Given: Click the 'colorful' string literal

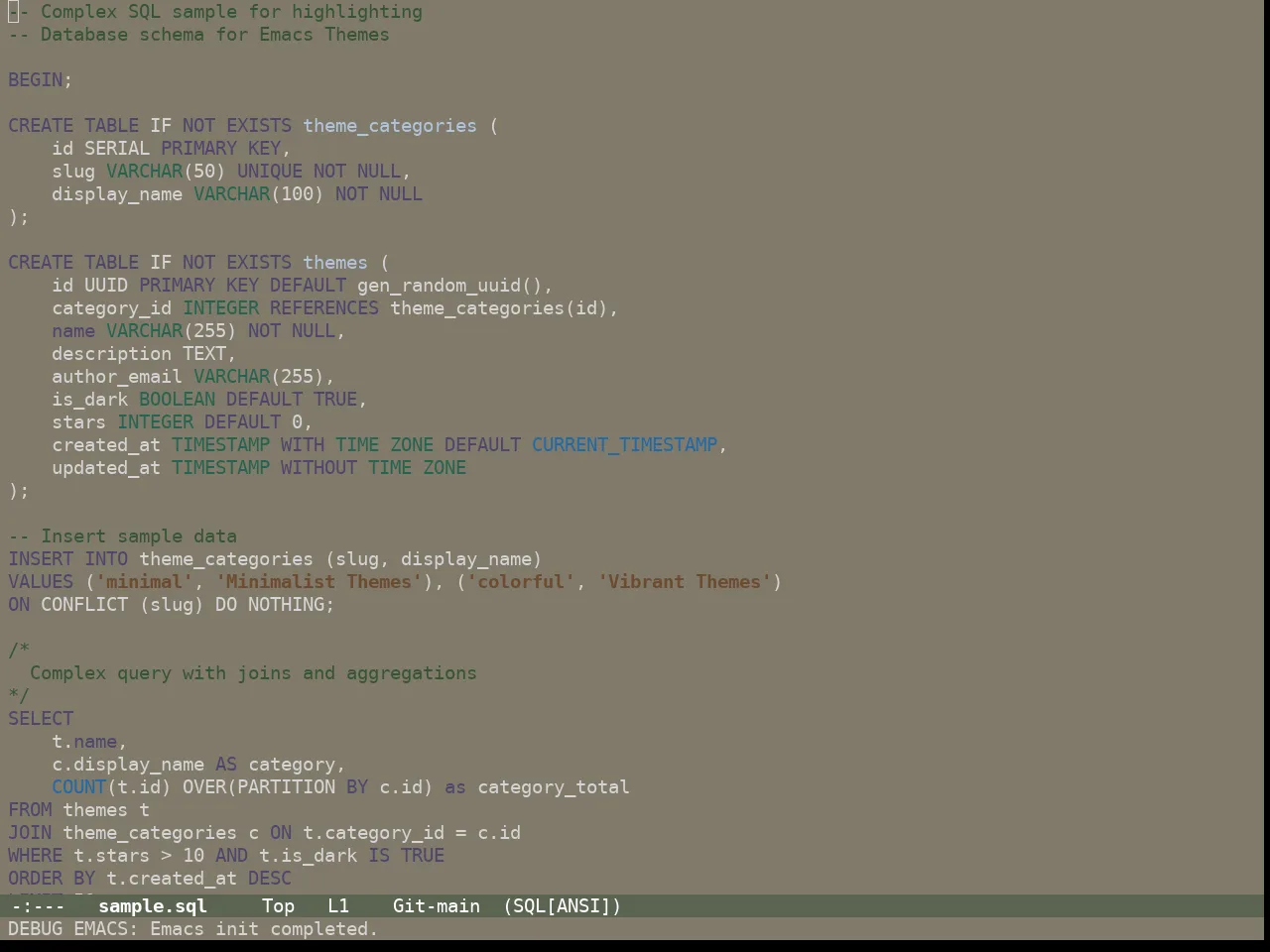Looking at the screenshot, I should [521, 582].
